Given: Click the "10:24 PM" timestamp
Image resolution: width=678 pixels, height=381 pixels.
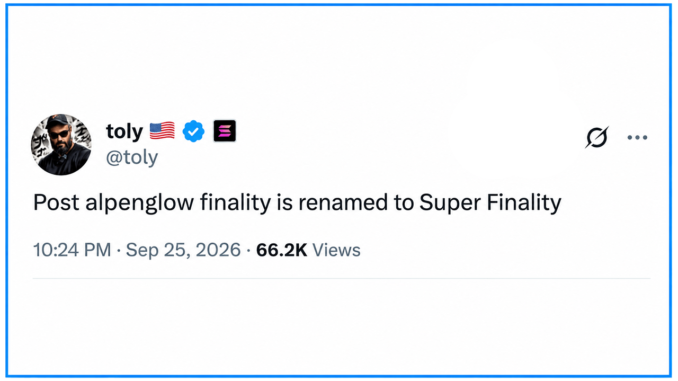Looking at the screenshot, I should click(x=72, y=250).
